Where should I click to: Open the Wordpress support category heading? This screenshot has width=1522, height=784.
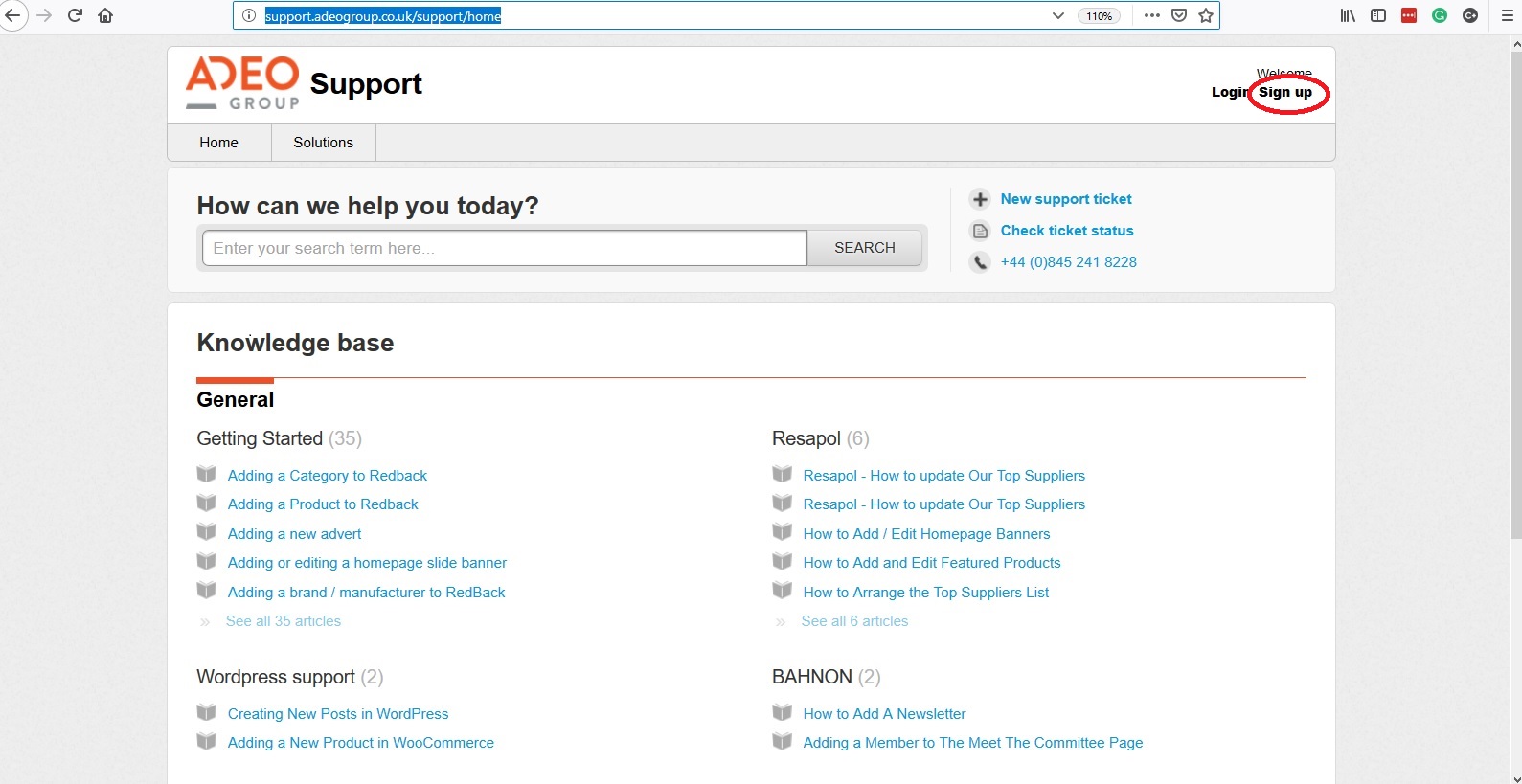pyautogui.click(x=276, y=677)
